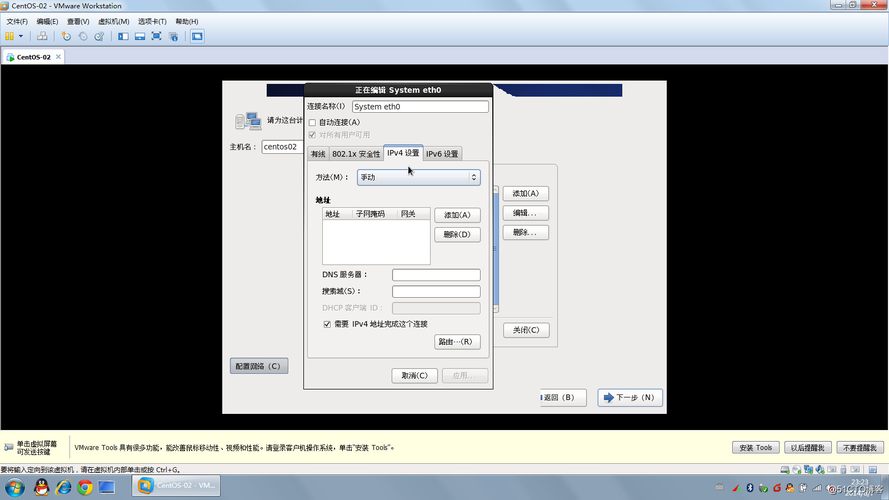Open the 查看(V) menu
Screen dimensions: 889x500
(x=78, y=22)
